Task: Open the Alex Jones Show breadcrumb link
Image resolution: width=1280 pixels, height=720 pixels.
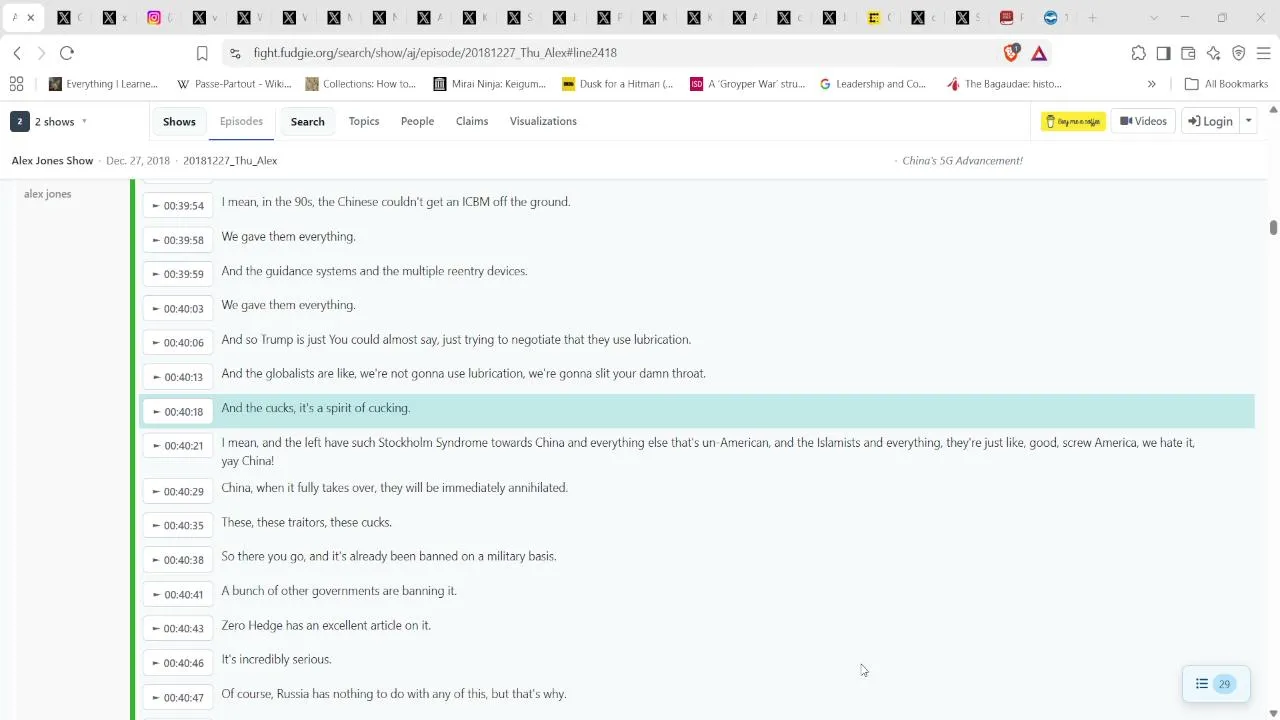Action: [52, 160]
